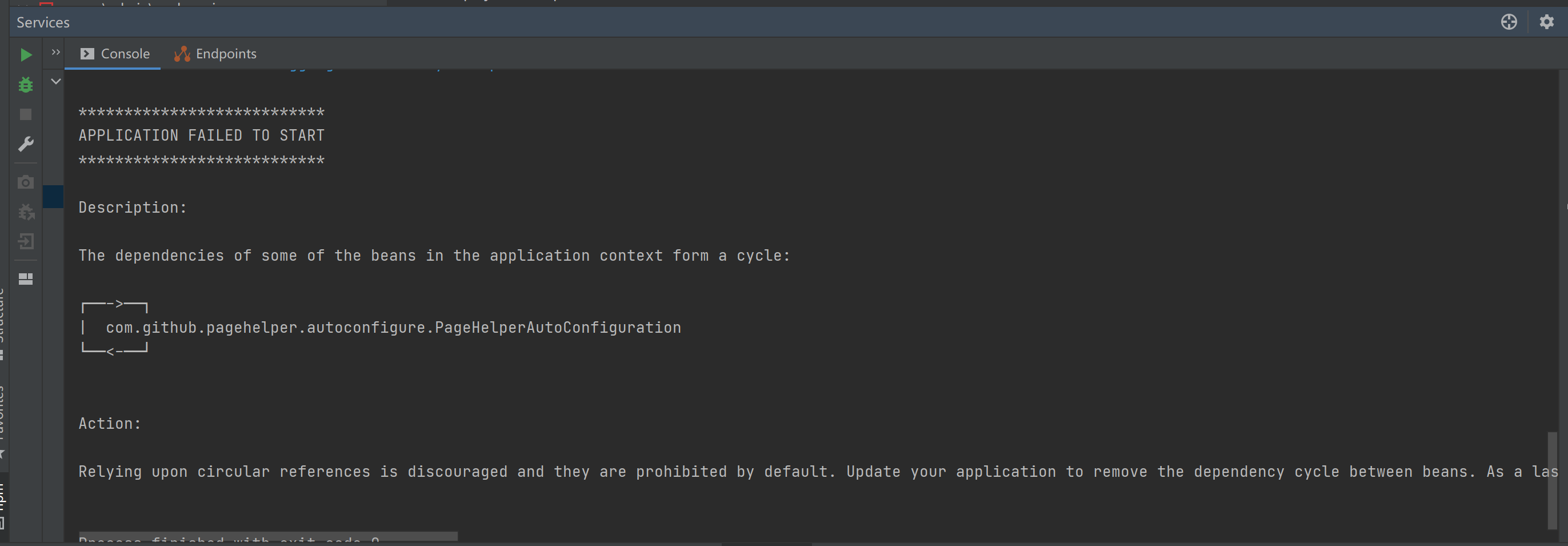Click the crosshair Open in New Tab icon
Screen dimensions: 1568x546
coord(1509,22)
